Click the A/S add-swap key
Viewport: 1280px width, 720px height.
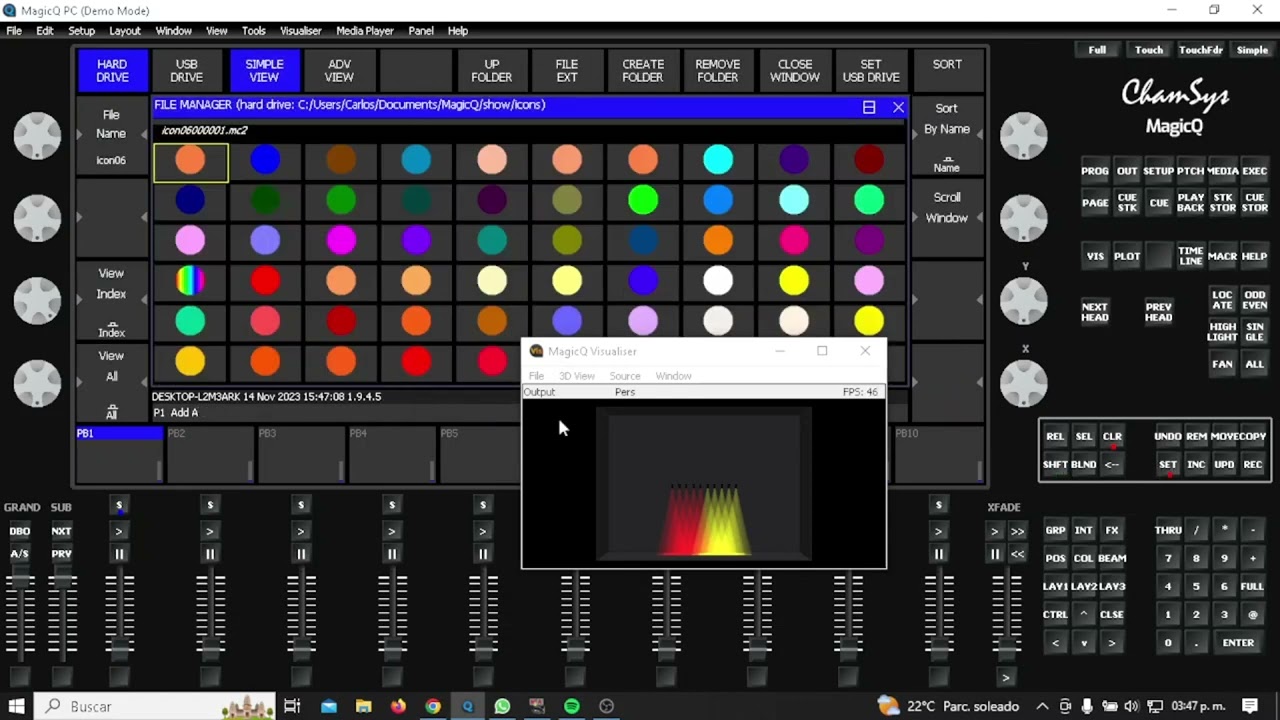pyautogui.click(x=19, y=554)
